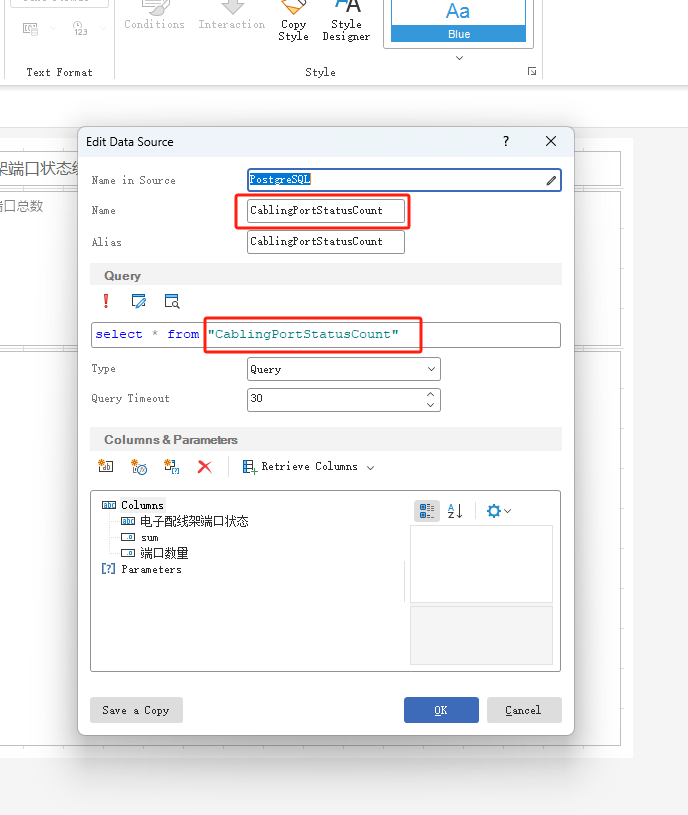Select the Blue style swatch
Viewport: 688px width, 815px height.
[458, 21]
